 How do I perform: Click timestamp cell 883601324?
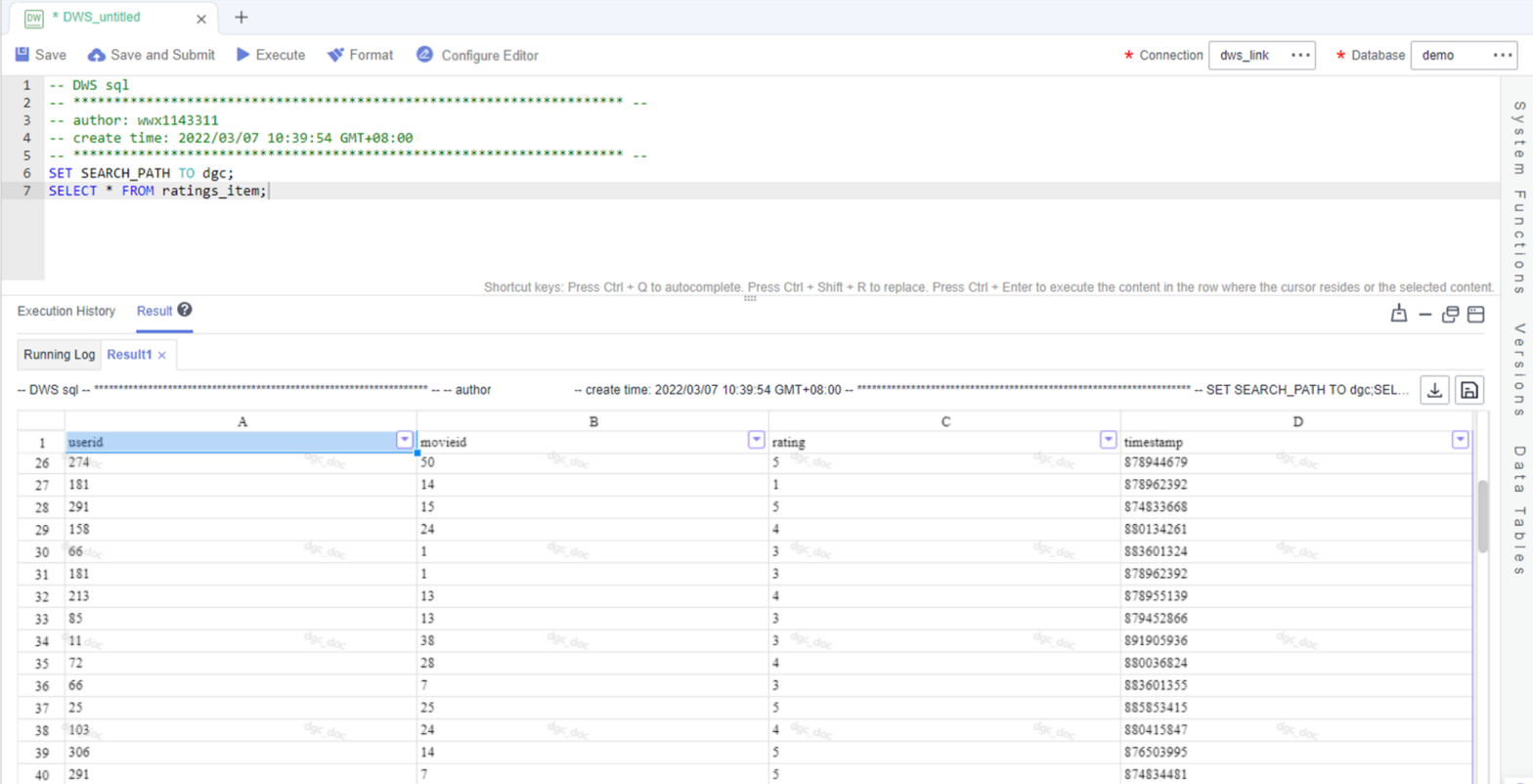pyautogui.click(x=1297, y=551)
